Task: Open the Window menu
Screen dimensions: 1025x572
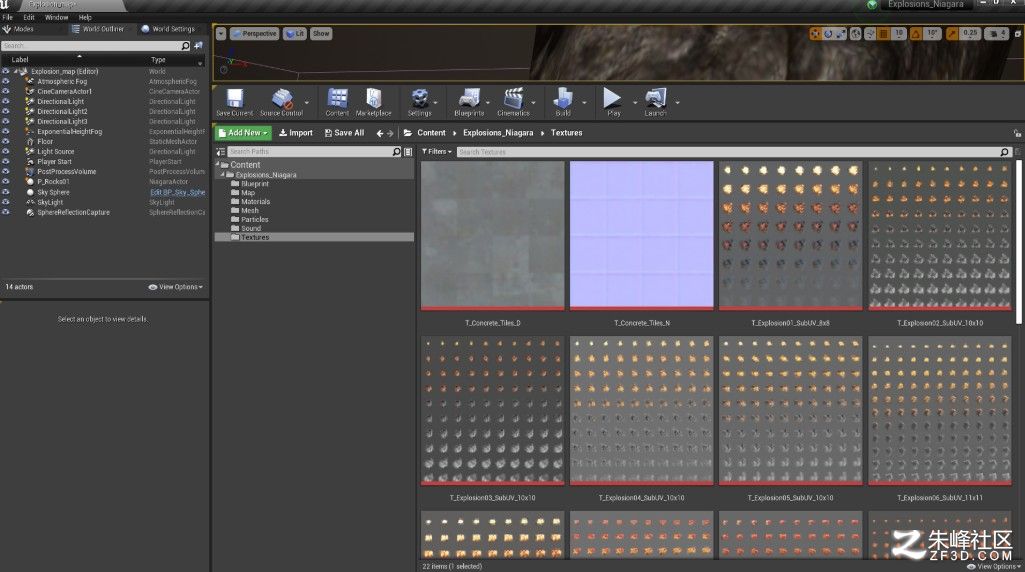Action: click(x=56, y=18)
